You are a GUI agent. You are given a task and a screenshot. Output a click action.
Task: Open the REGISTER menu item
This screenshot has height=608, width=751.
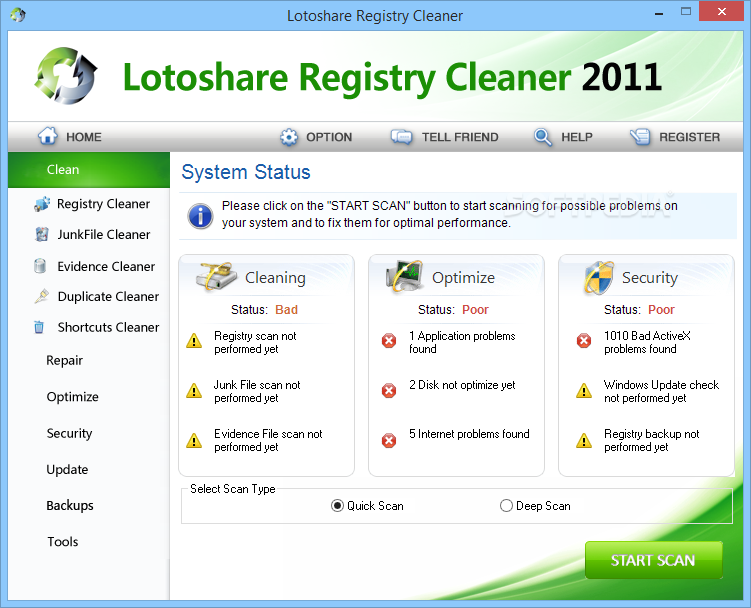675,137
